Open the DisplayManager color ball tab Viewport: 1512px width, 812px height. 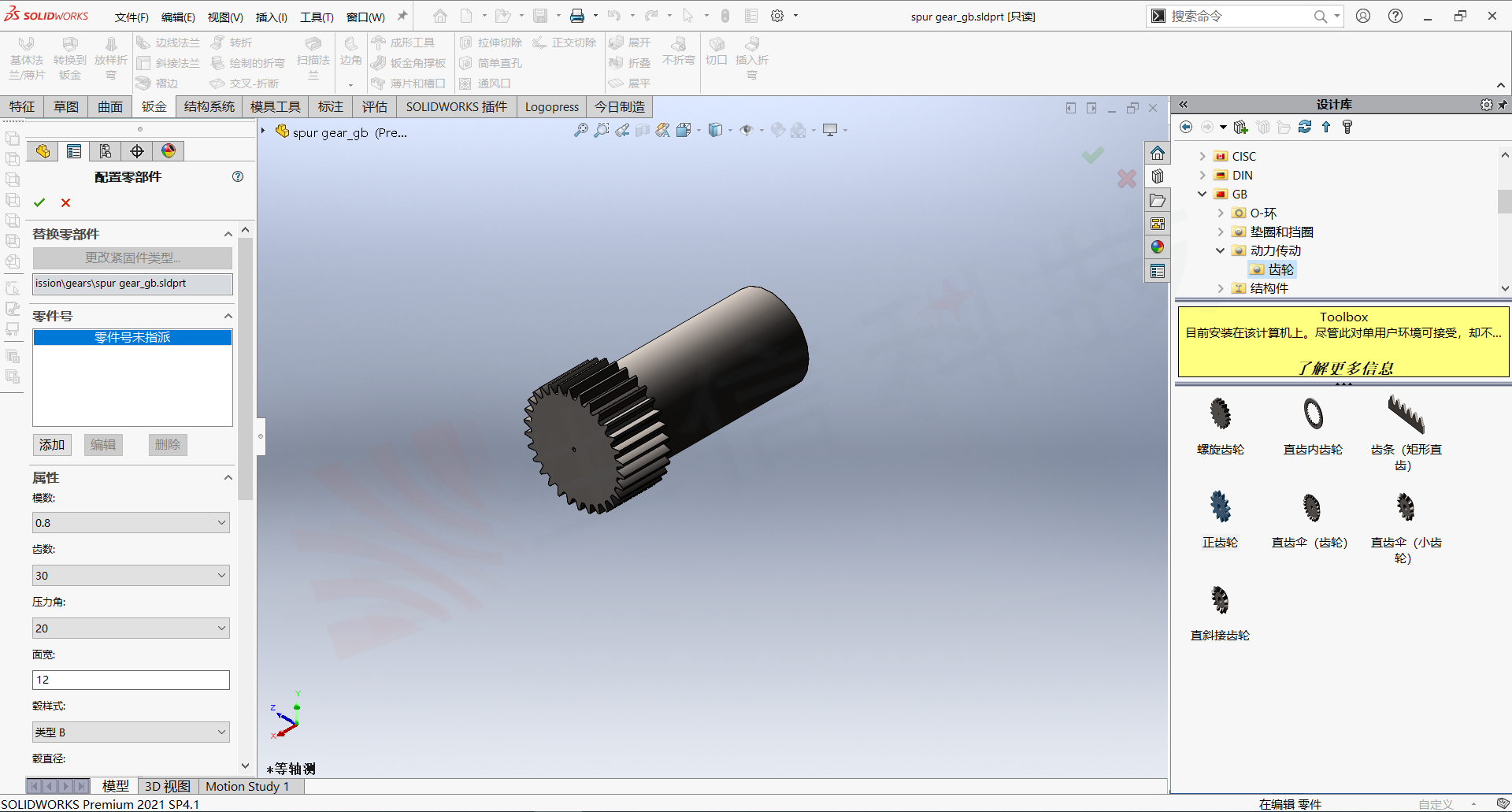[169, 151]
